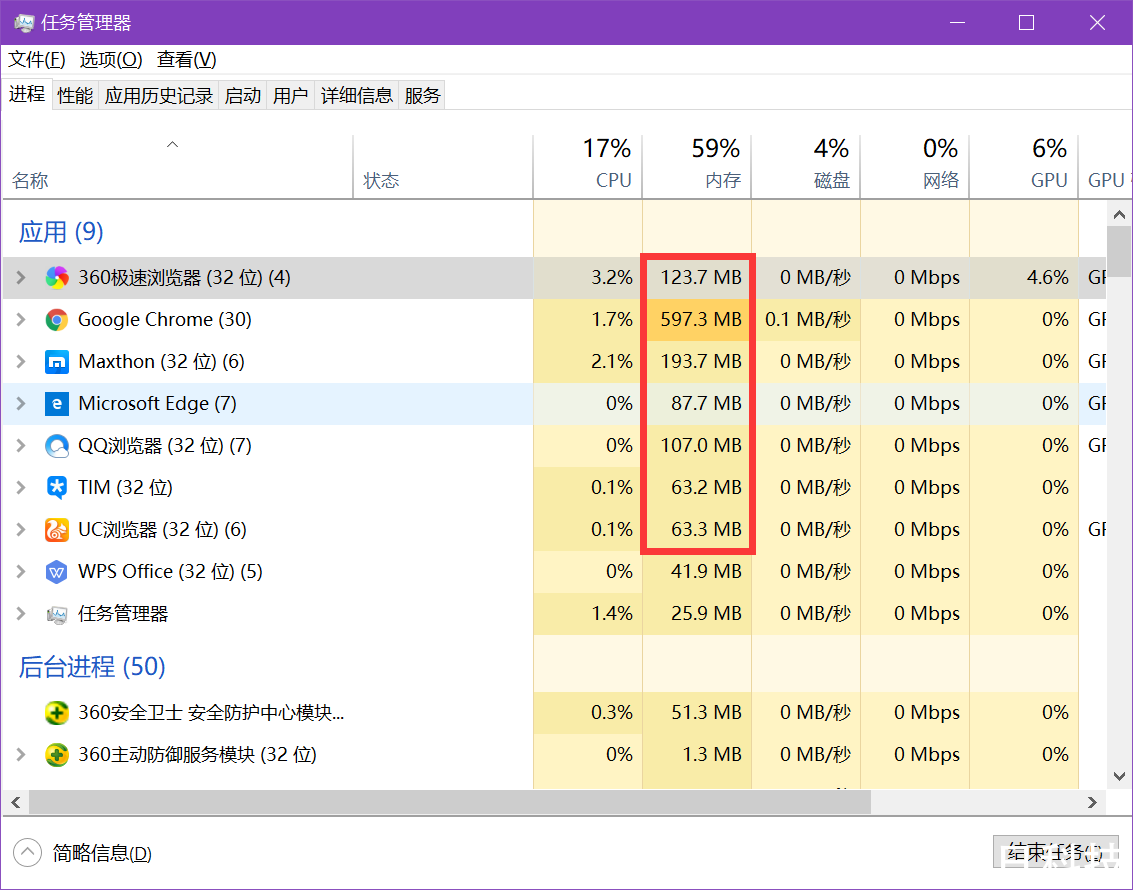Open the 选项 menu
Viewport: 1133px width, 890px height.
(x=111, y=60)
